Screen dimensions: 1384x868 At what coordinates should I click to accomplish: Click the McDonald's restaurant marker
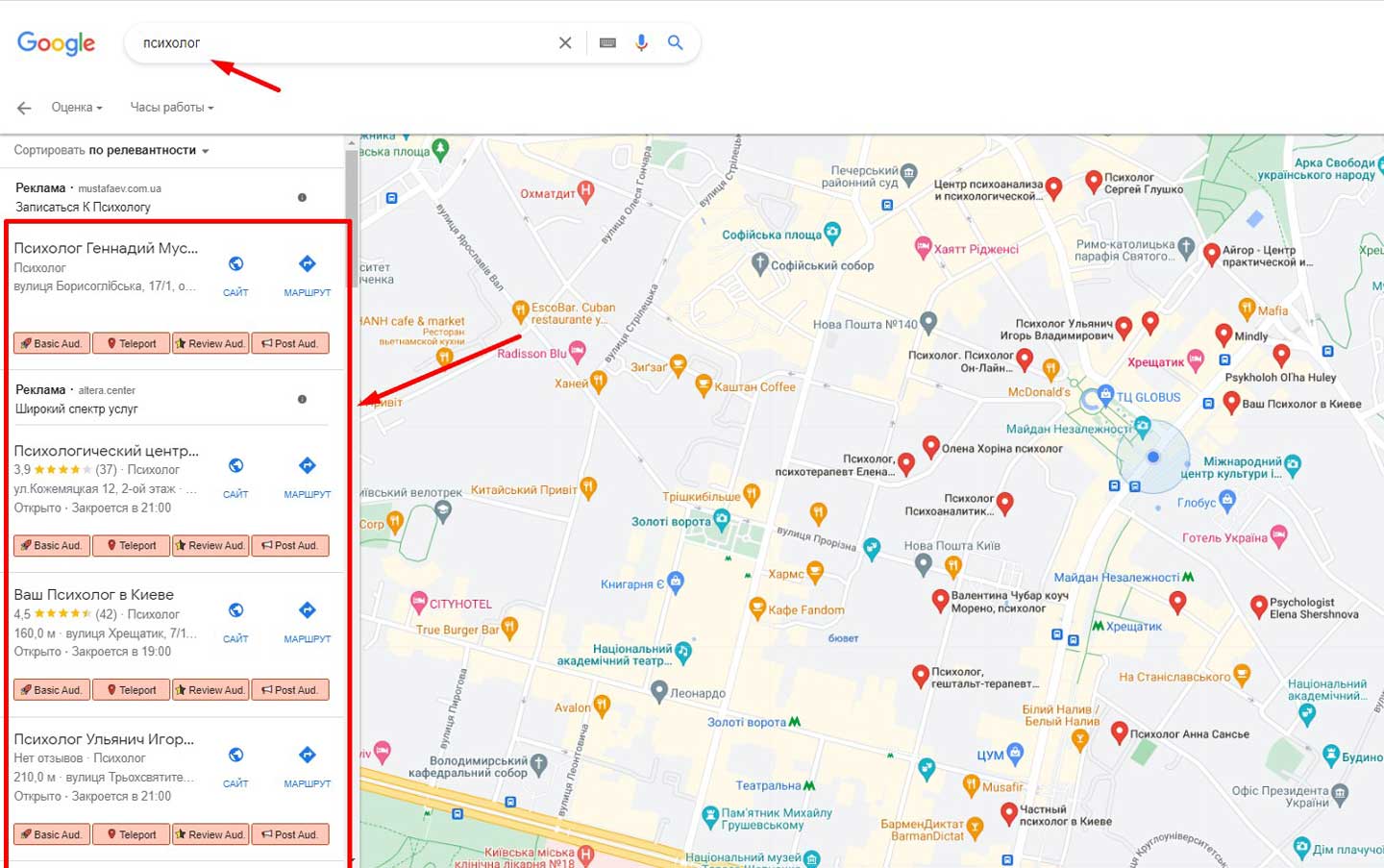(1050, 369)
